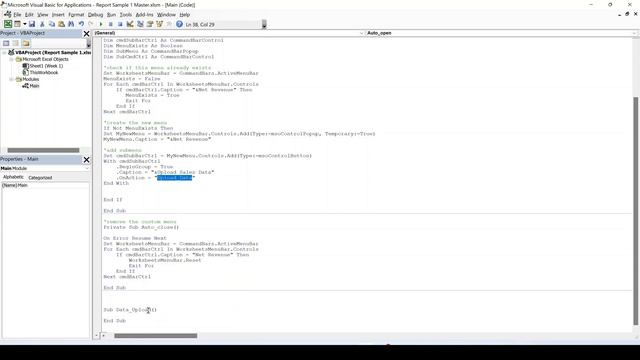This screenshot has width=640, height=360.
Task: Open the Insert menu
Action: point(58,15)
